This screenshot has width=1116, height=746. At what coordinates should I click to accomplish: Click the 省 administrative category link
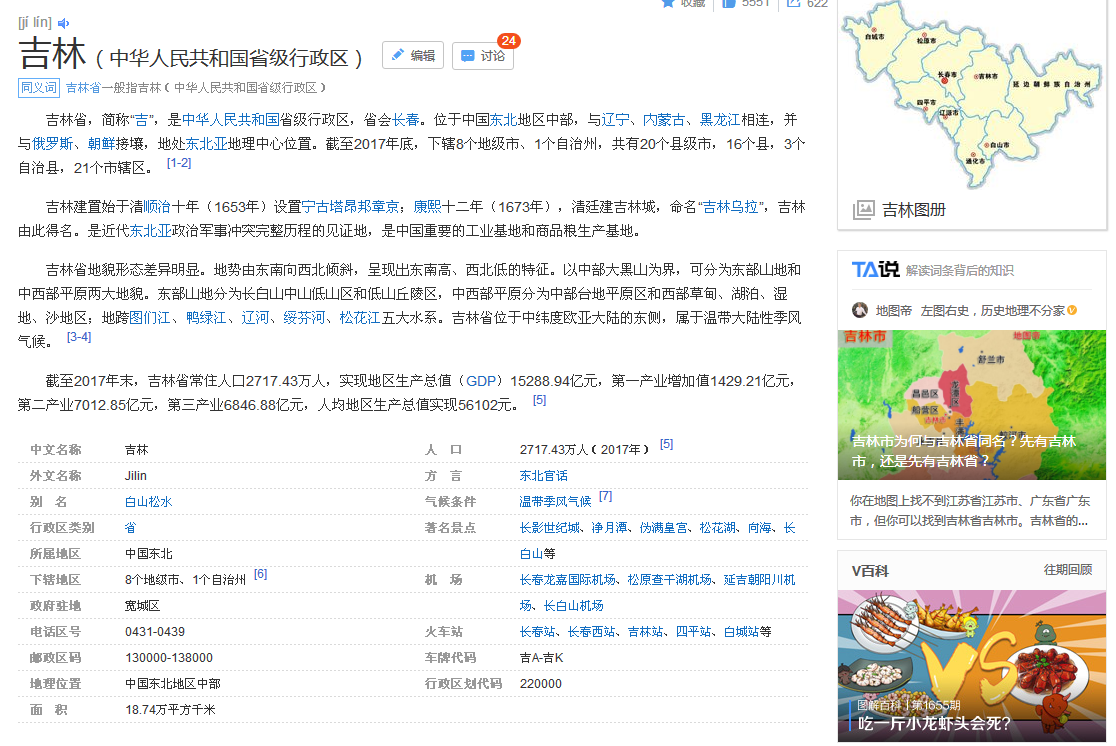pos(130,527)
